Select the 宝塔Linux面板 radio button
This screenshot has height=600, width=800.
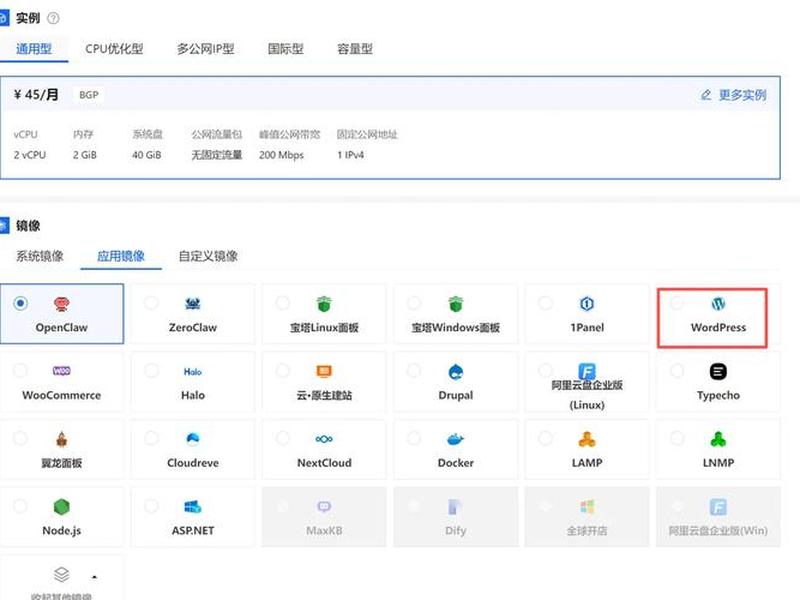point(283,303)
